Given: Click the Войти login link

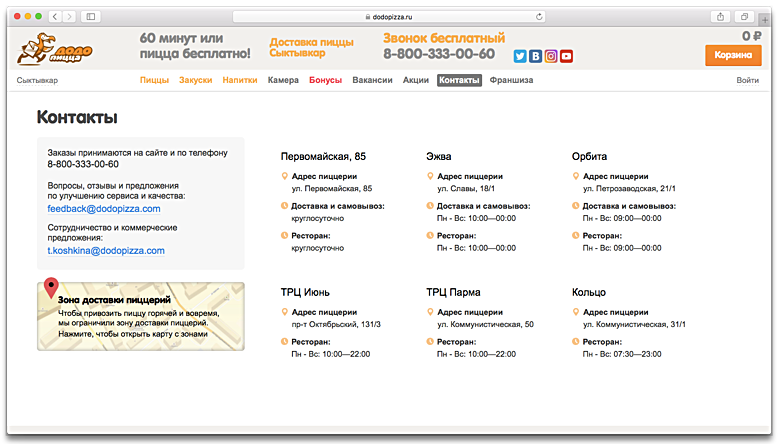Looking at the screenshot, I should point(748,81).
